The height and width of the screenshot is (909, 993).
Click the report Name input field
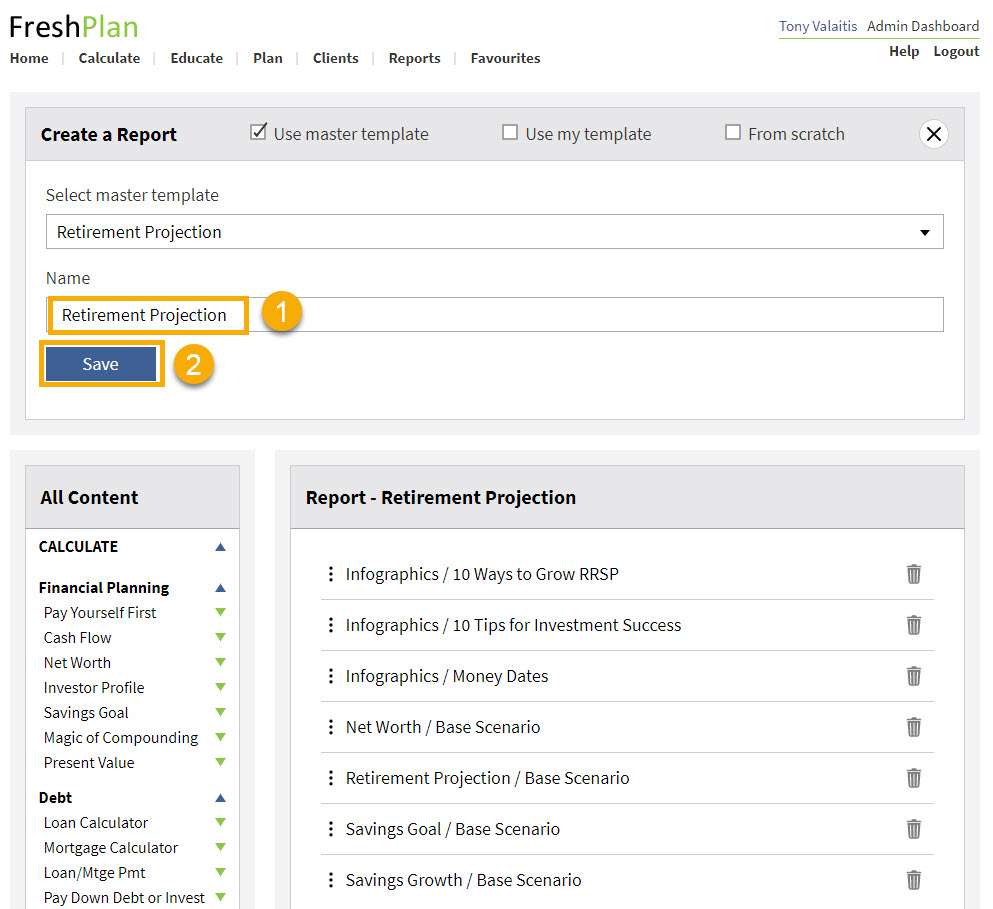[495, 315]
